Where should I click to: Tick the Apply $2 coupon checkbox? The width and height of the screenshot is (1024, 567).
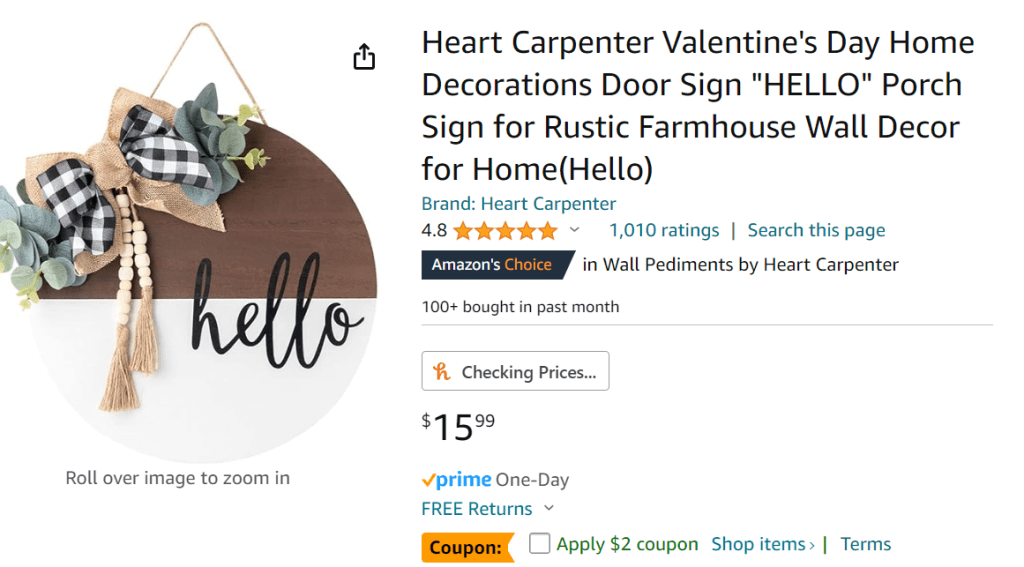[540, 544]
